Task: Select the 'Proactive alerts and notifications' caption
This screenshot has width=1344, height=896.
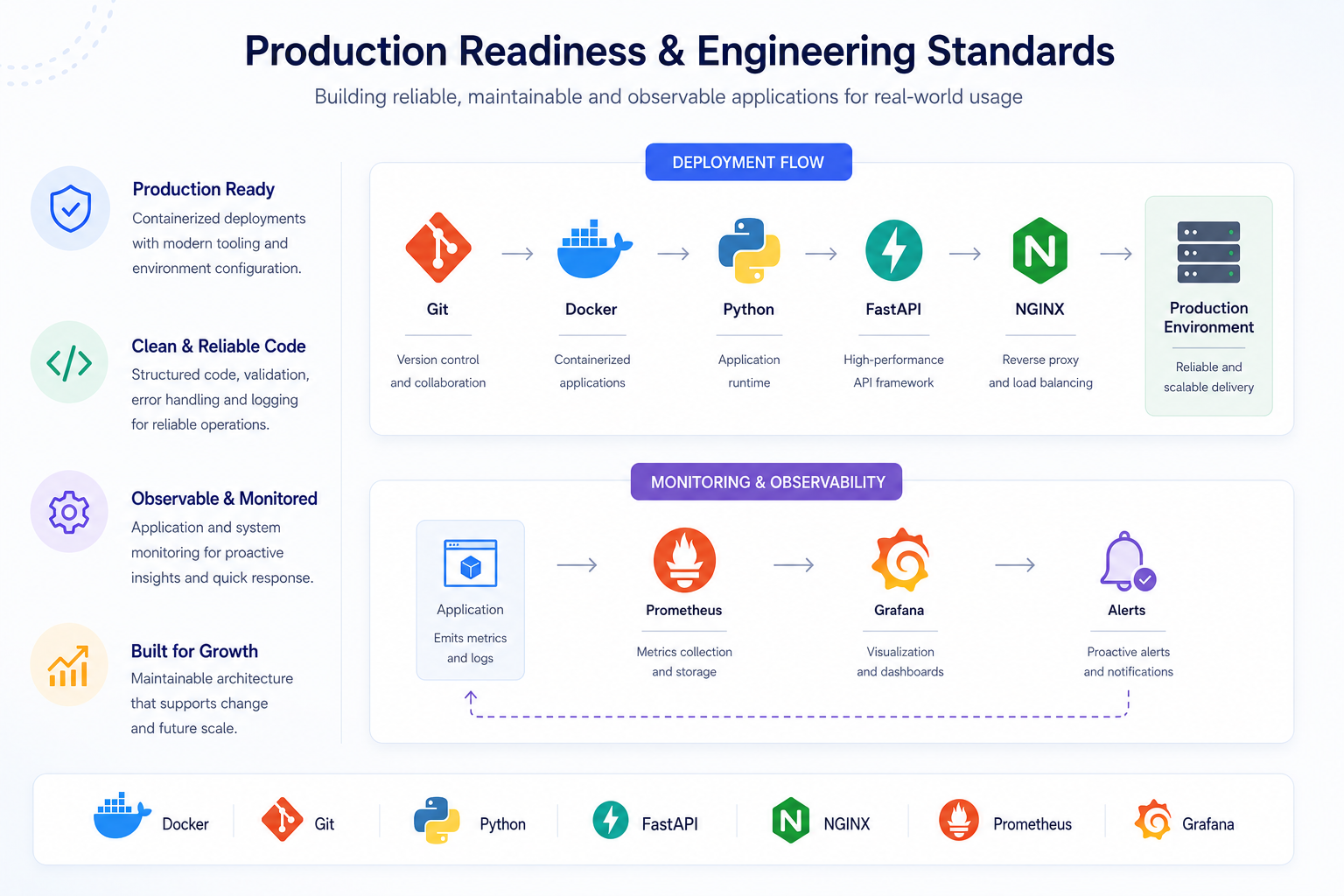Action: [x=1128, y=661]
